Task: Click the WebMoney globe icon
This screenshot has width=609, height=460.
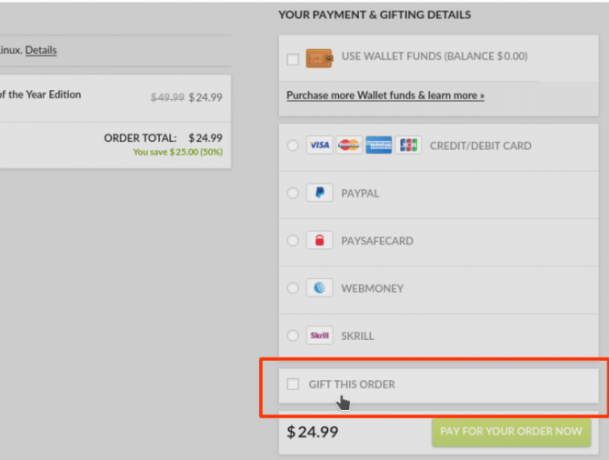Action: pyautogui.click(x=319, y=288)
